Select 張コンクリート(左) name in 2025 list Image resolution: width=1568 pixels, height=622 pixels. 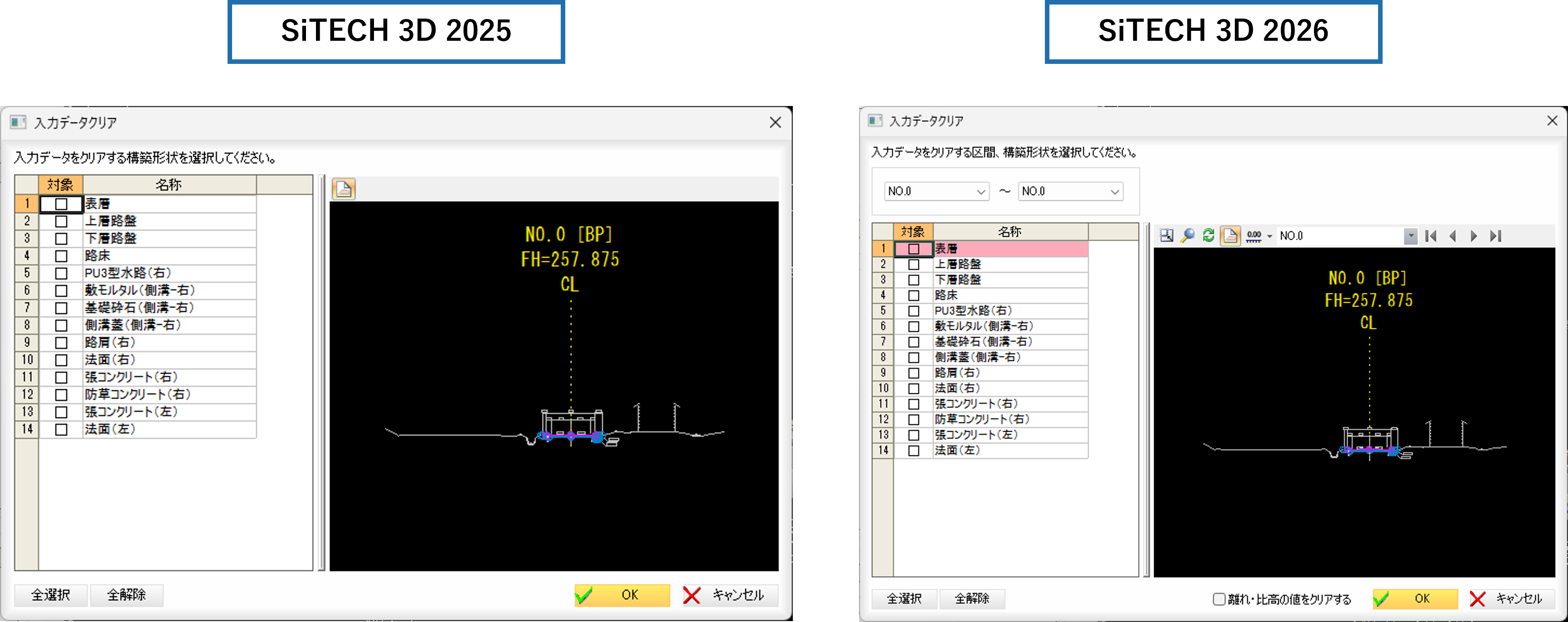[x=170, y=412]
